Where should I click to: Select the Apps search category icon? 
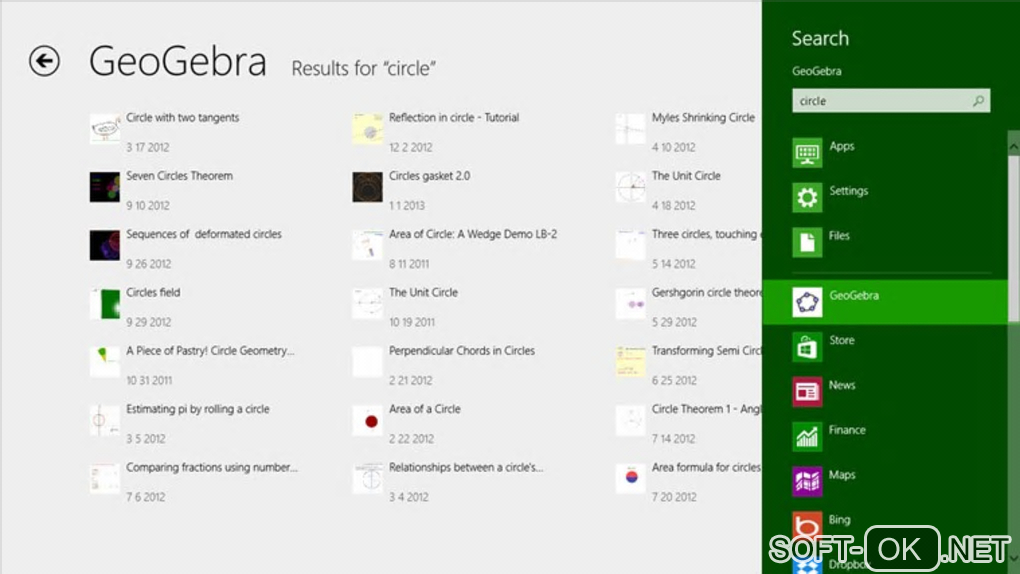(807, 153)
